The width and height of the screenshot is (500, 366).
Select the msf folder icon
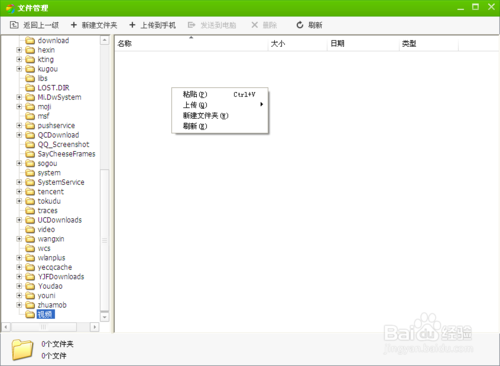coord(30,116)
